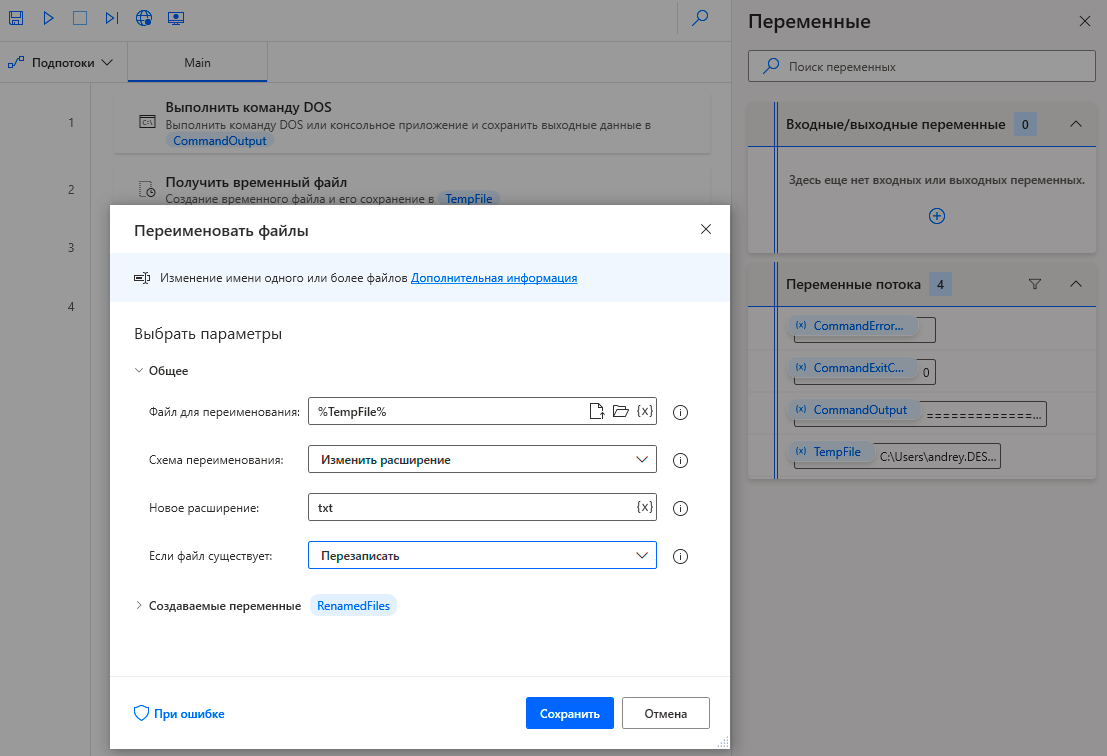Click the search magnifier icon in toolbar

point(700,18)
